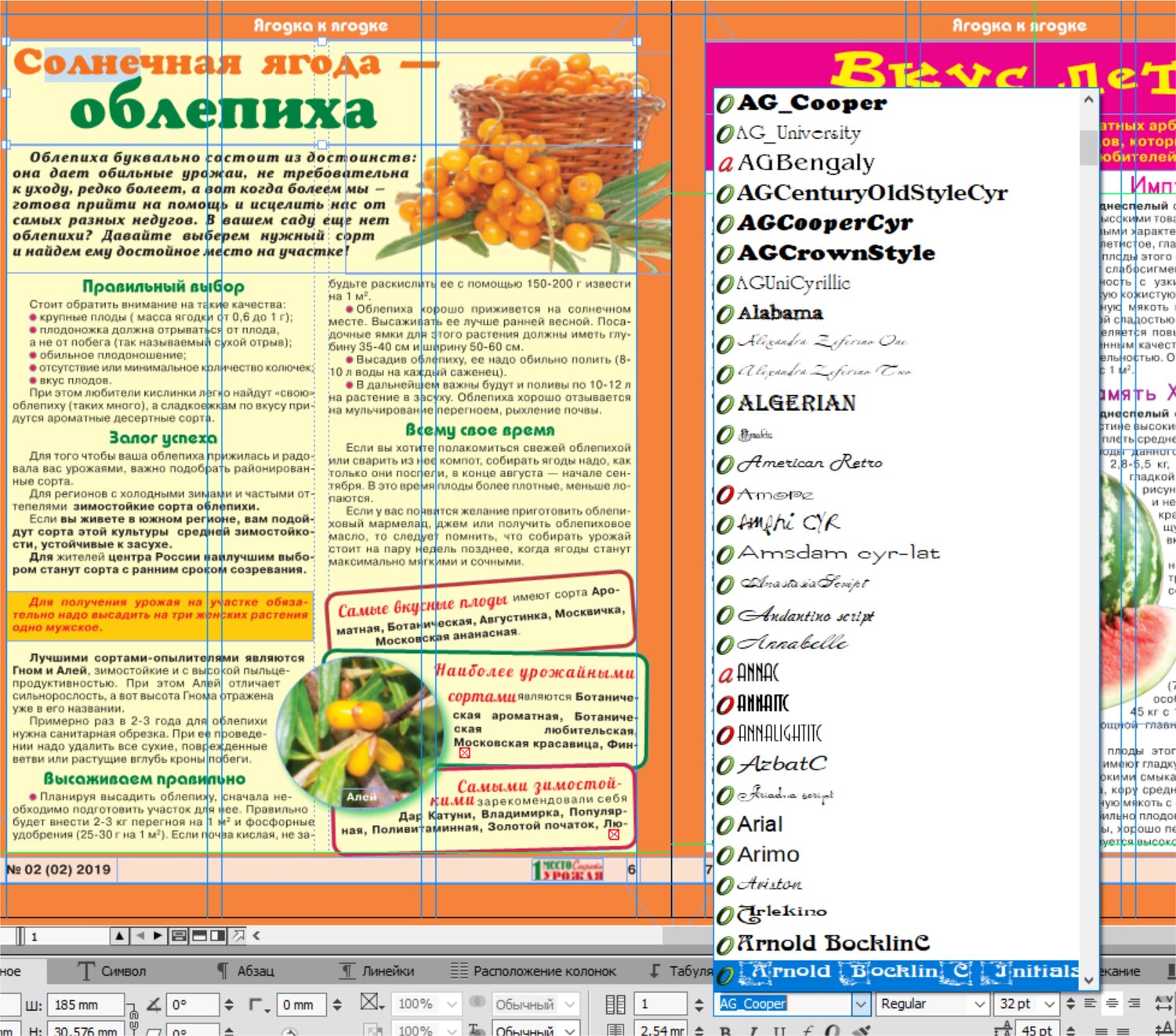
Task: Click single page view mode icon
Action: pos(179,936)
